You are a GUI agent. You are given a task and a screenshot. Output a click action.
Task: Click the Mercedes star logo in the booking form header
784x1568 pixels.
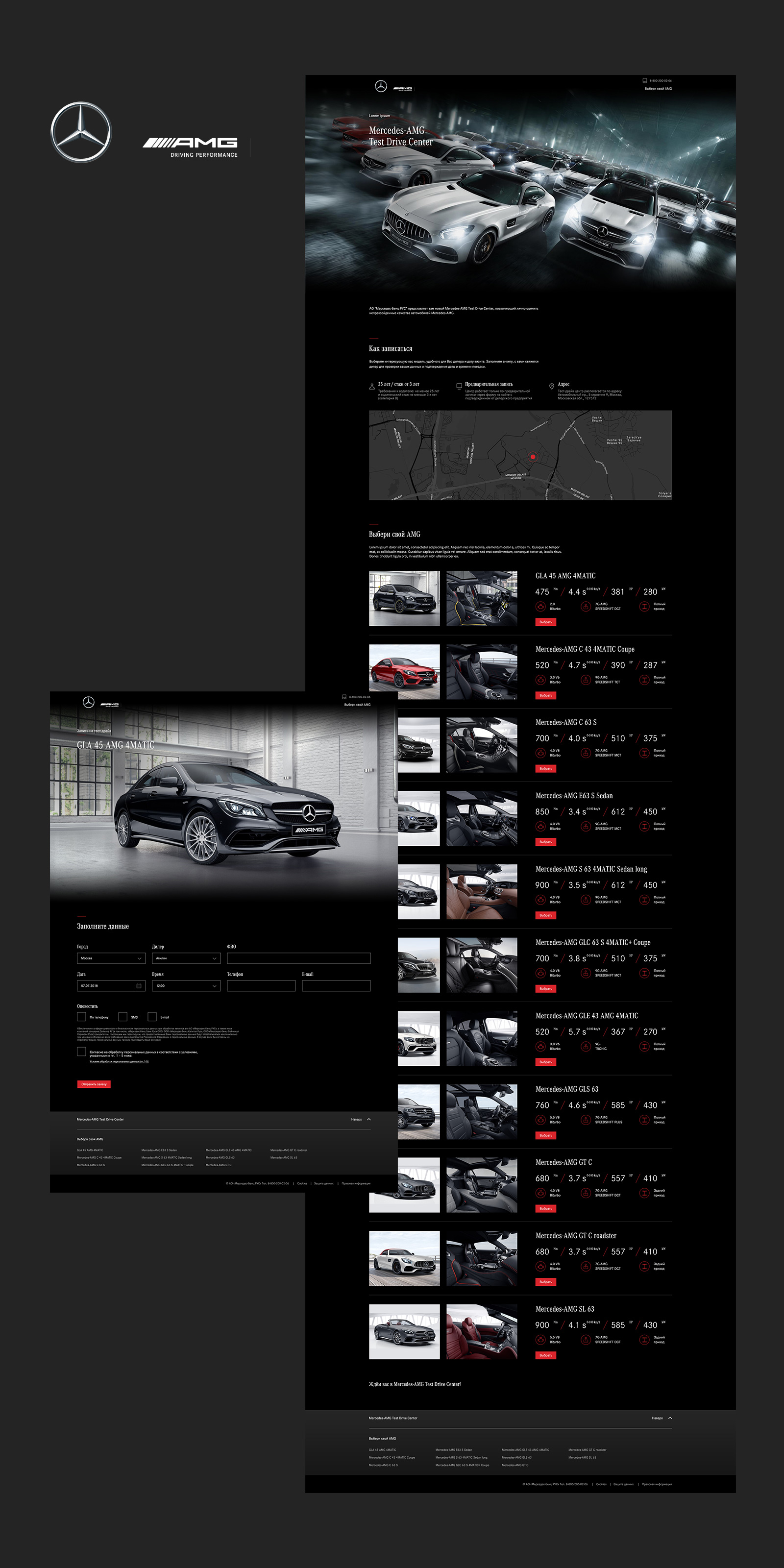pos(89,703)
